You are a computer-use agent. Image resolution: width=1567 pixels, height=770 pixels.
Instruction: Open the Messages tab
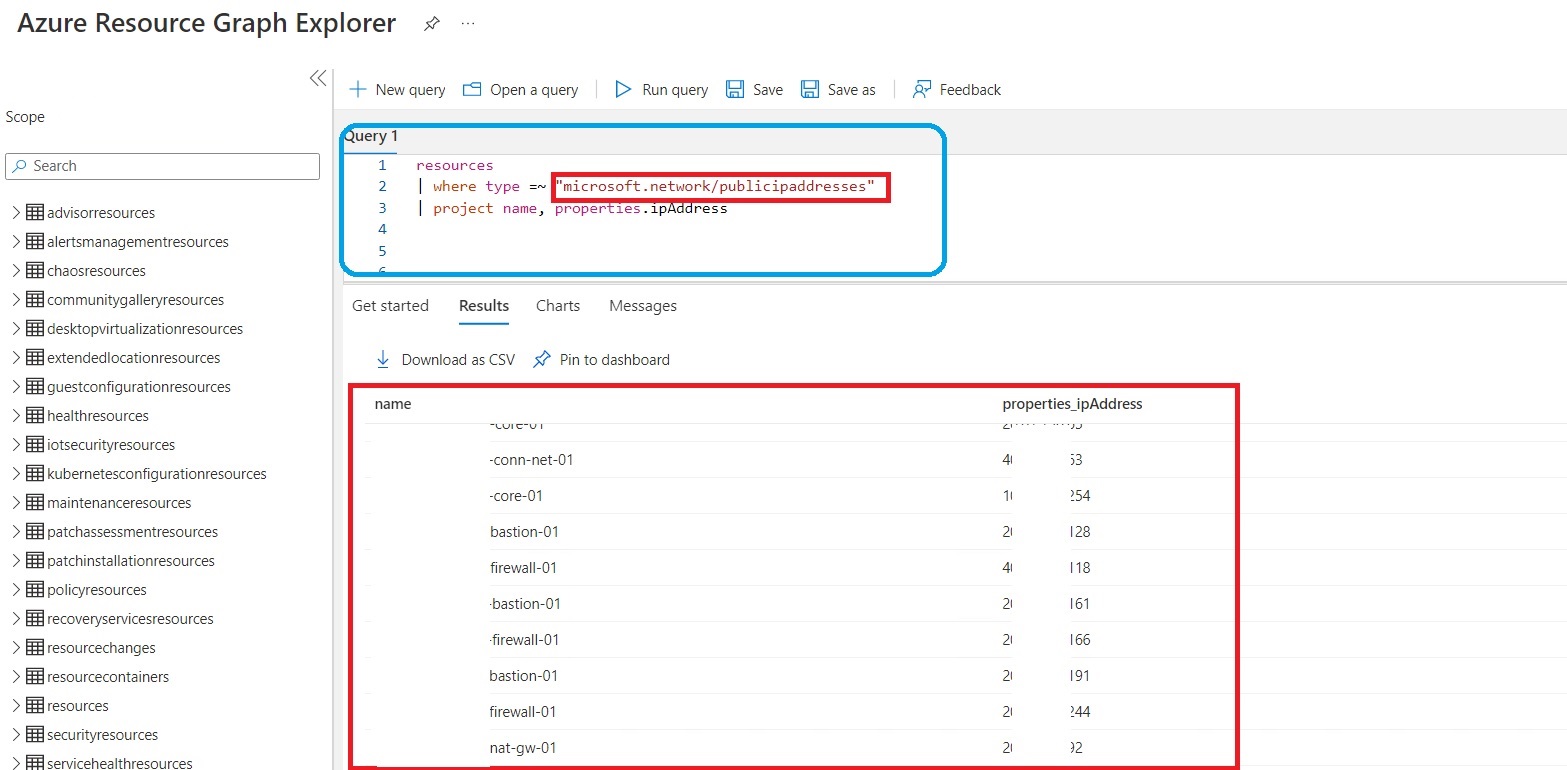tap(642, 306)
